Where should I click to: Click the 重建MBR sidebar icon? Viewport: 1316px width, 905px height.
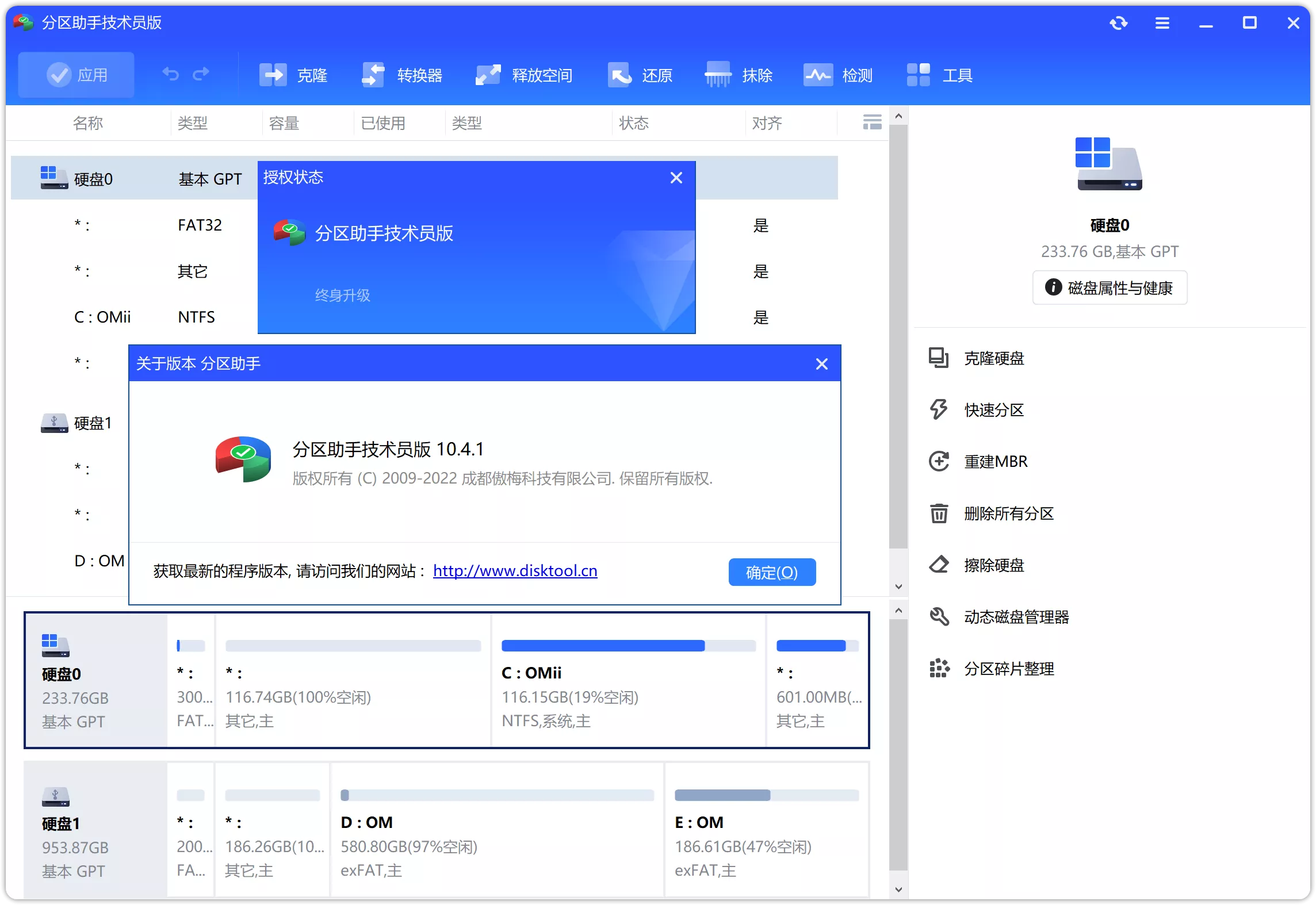[x=996, y=462]
